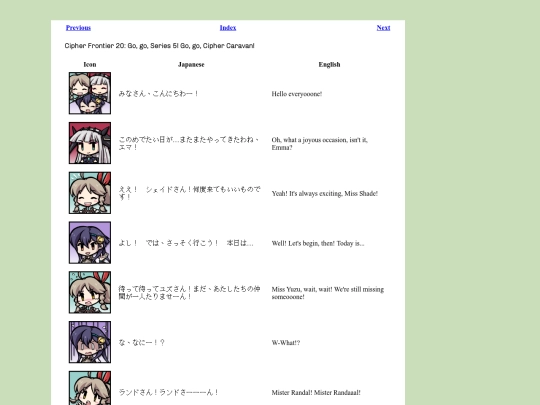The width and height of the screenshot is (540, 405).
Task: Open the Previous page link
Action: tap(78, 28)
